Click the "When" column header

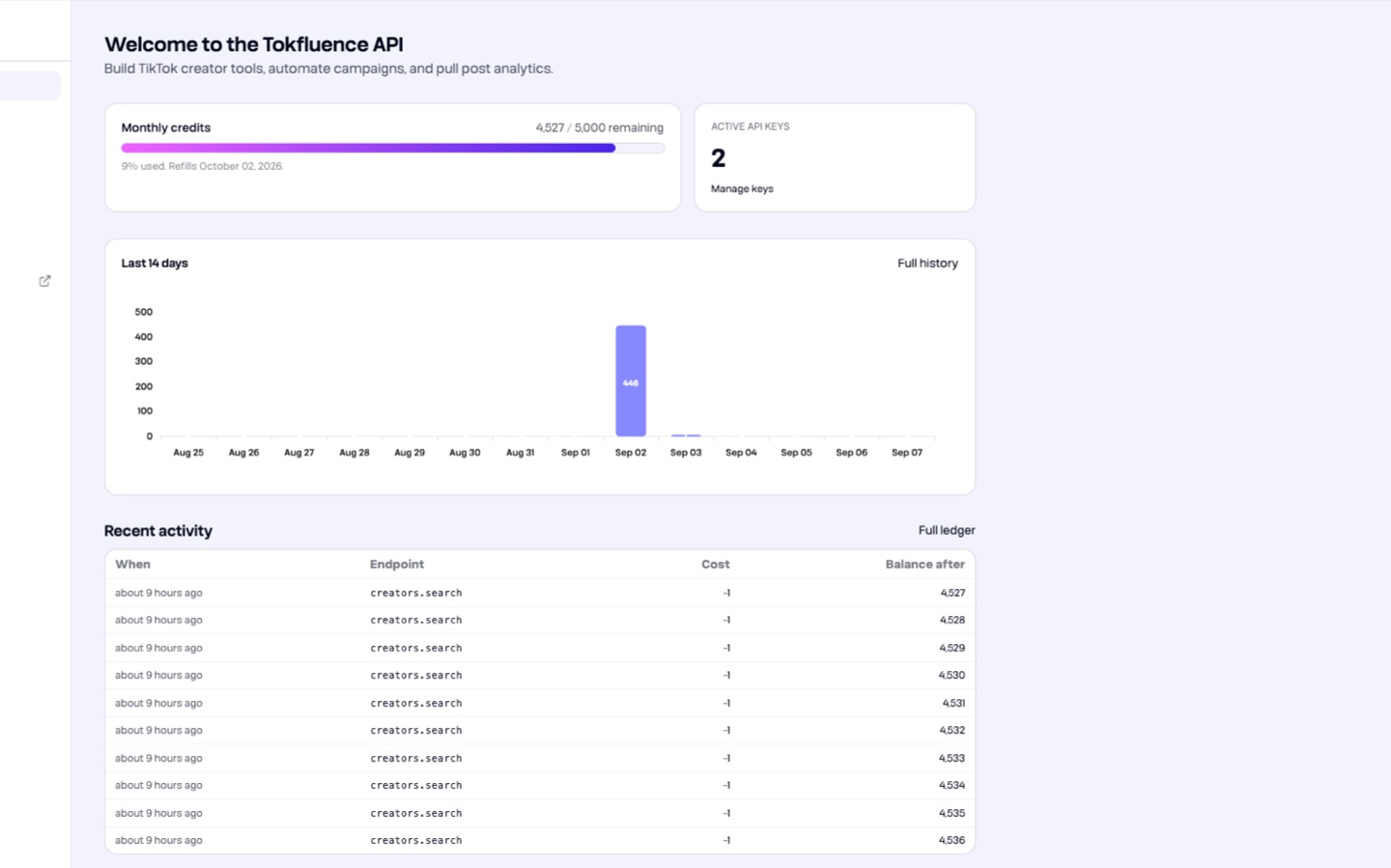[x=133, y=565]
